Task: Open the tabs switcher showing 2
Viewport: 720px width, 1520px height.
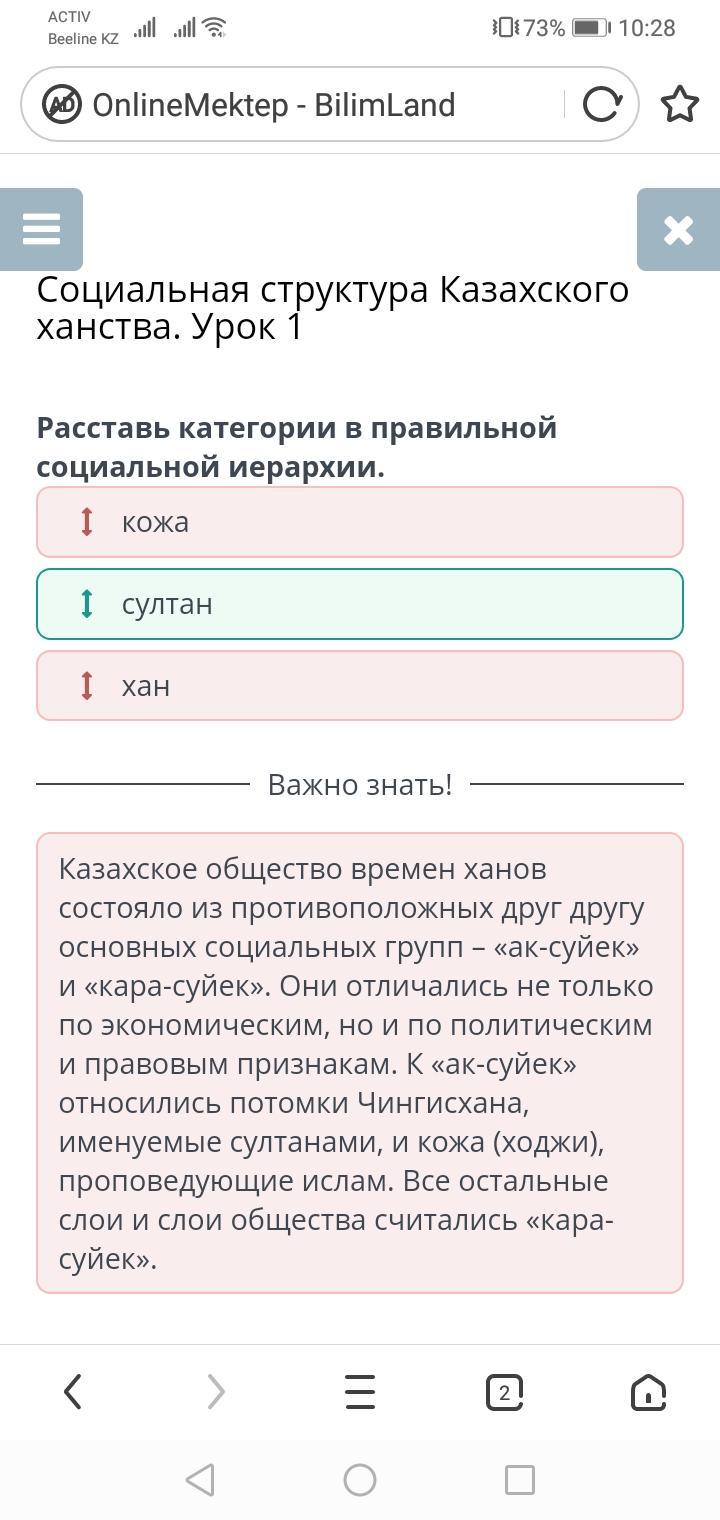Action: coord(504,1391)
